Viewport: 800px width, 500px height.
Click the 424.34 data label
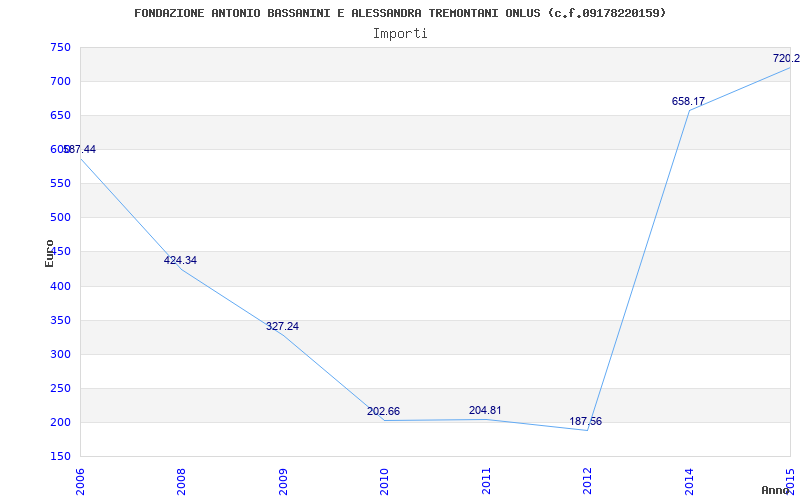click(180, 260)
